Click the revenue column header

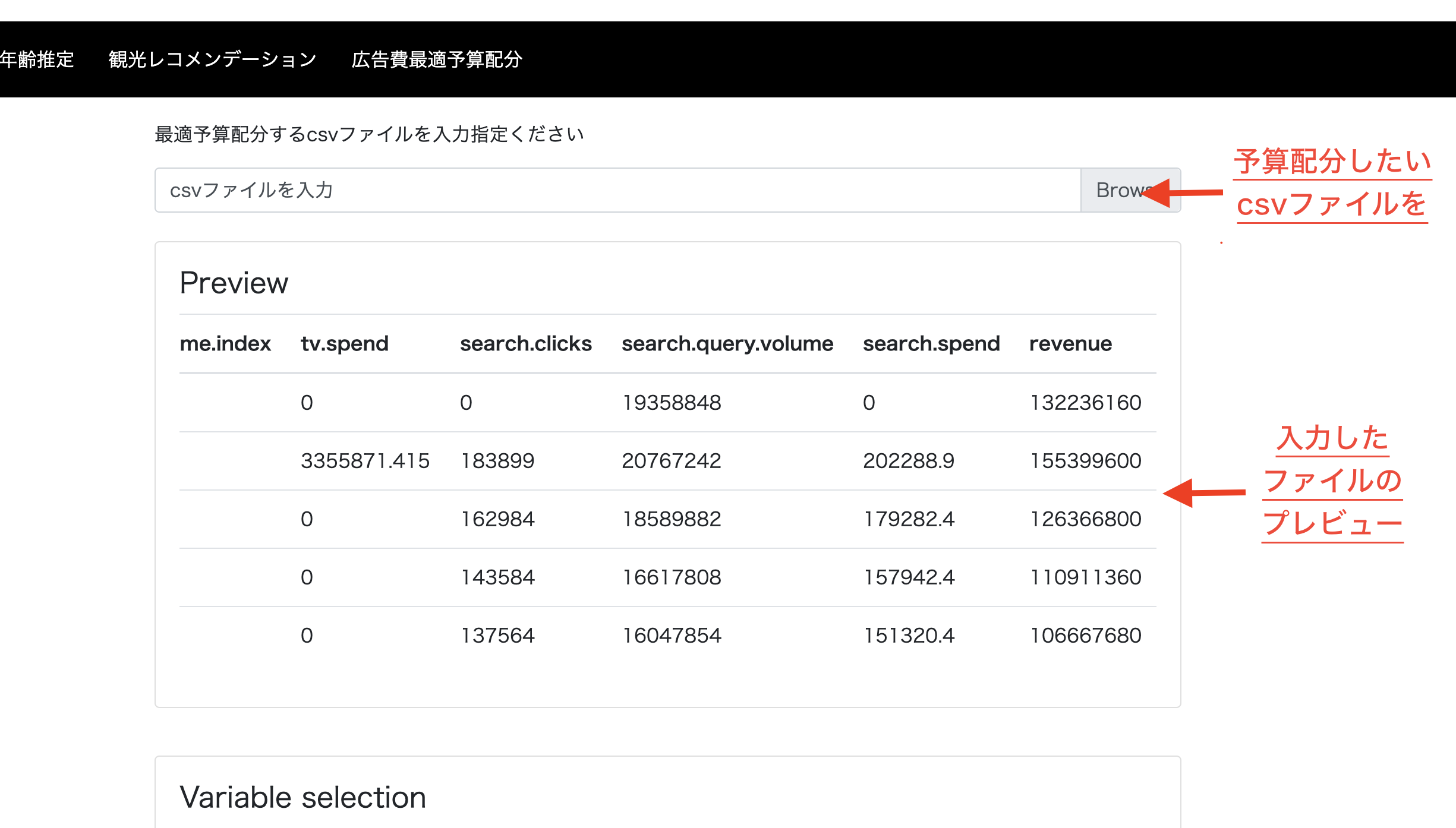1070,343
